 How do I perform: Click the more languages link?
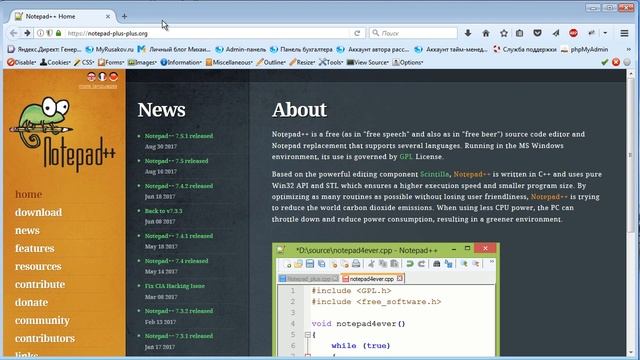pos(98,87)
